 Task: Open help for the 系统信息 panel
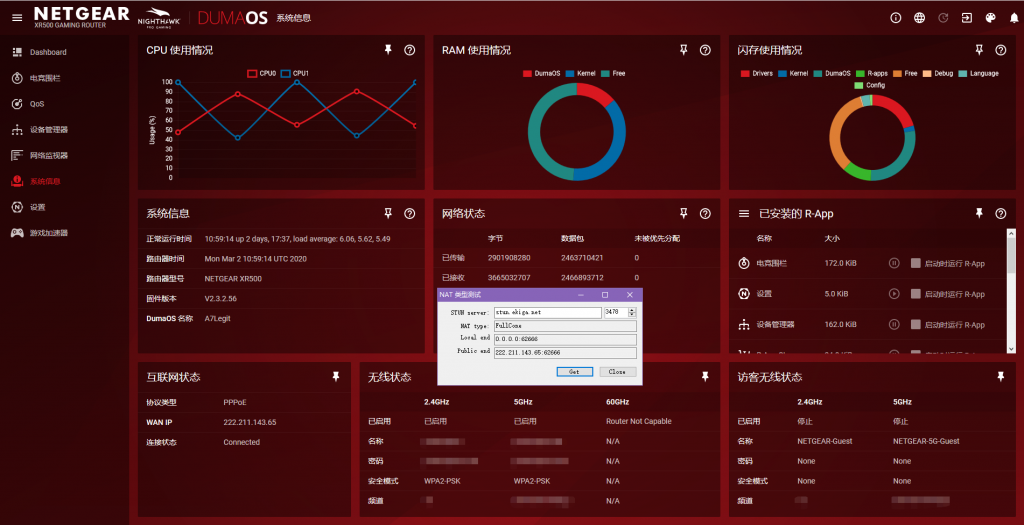point(409,214)
